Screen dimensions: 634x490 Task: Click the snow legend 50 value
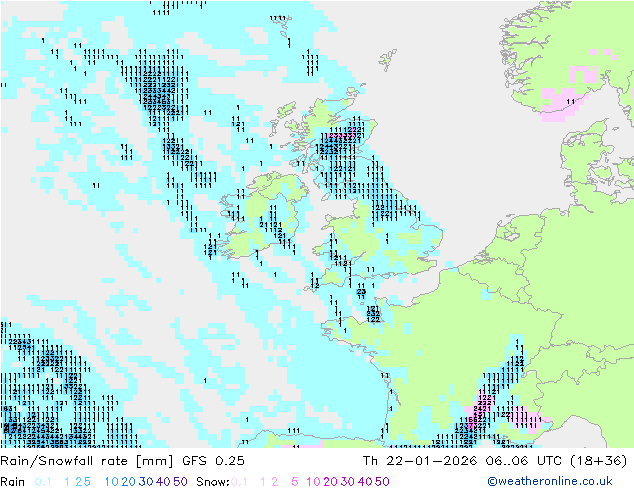[382, 482]
